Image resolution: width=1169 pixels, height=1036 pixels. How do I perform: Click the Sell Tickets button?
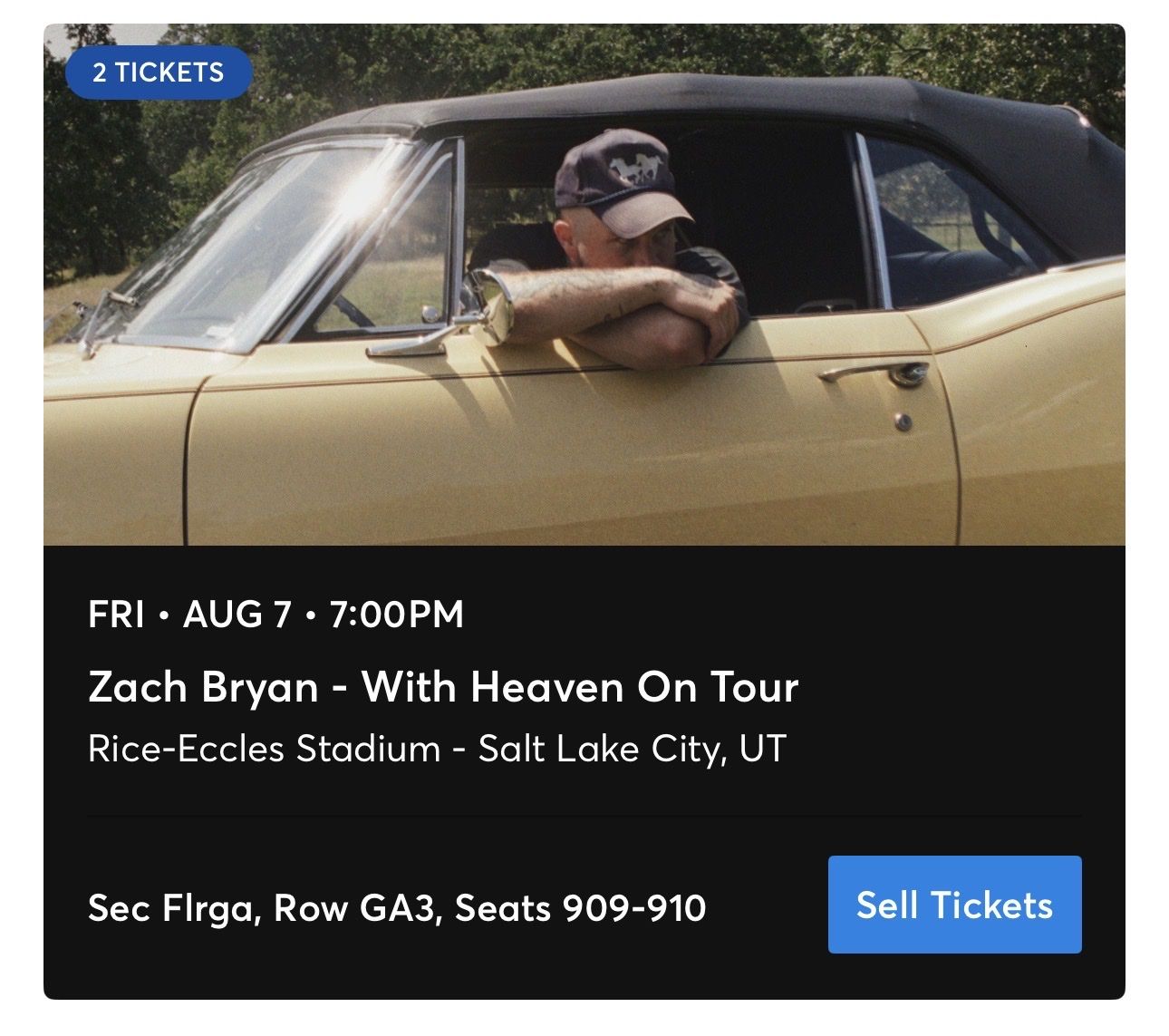coord(954,905)
